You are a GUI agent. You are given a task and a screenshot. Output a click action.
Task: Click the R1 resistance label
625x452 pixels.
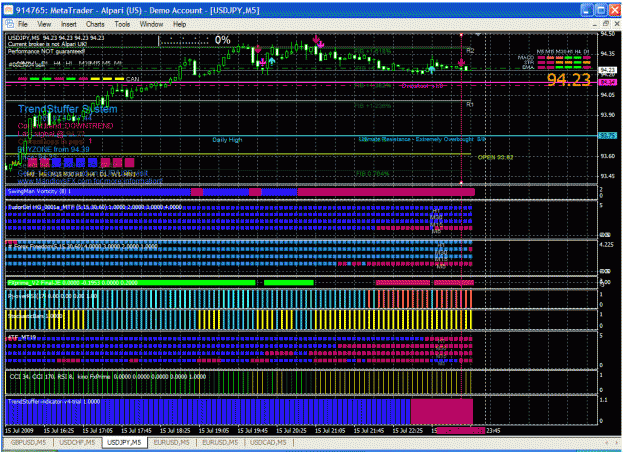(x=470, y=104)
